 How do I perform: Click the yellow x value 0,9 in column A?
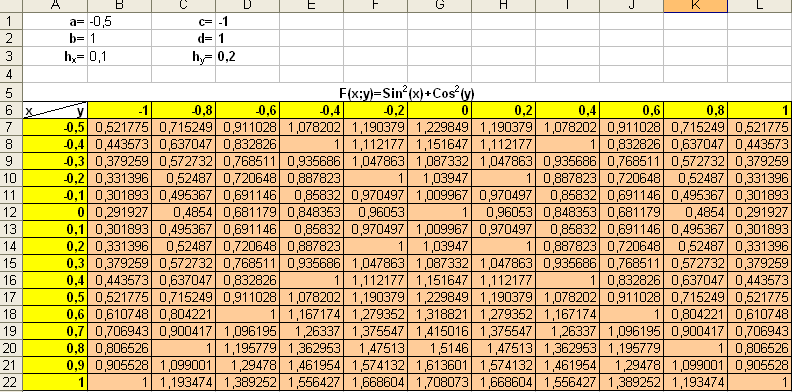tap(56, 365)
